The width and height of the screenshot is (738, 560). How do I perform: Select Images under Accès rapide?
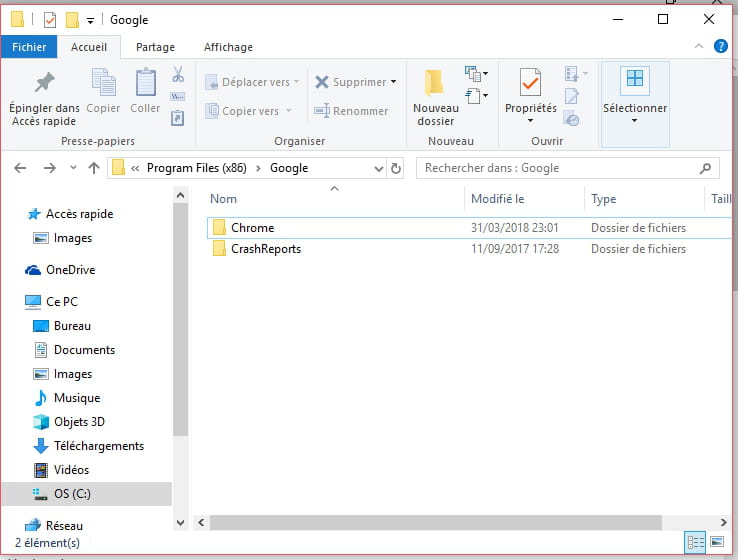tap(72, 238)
